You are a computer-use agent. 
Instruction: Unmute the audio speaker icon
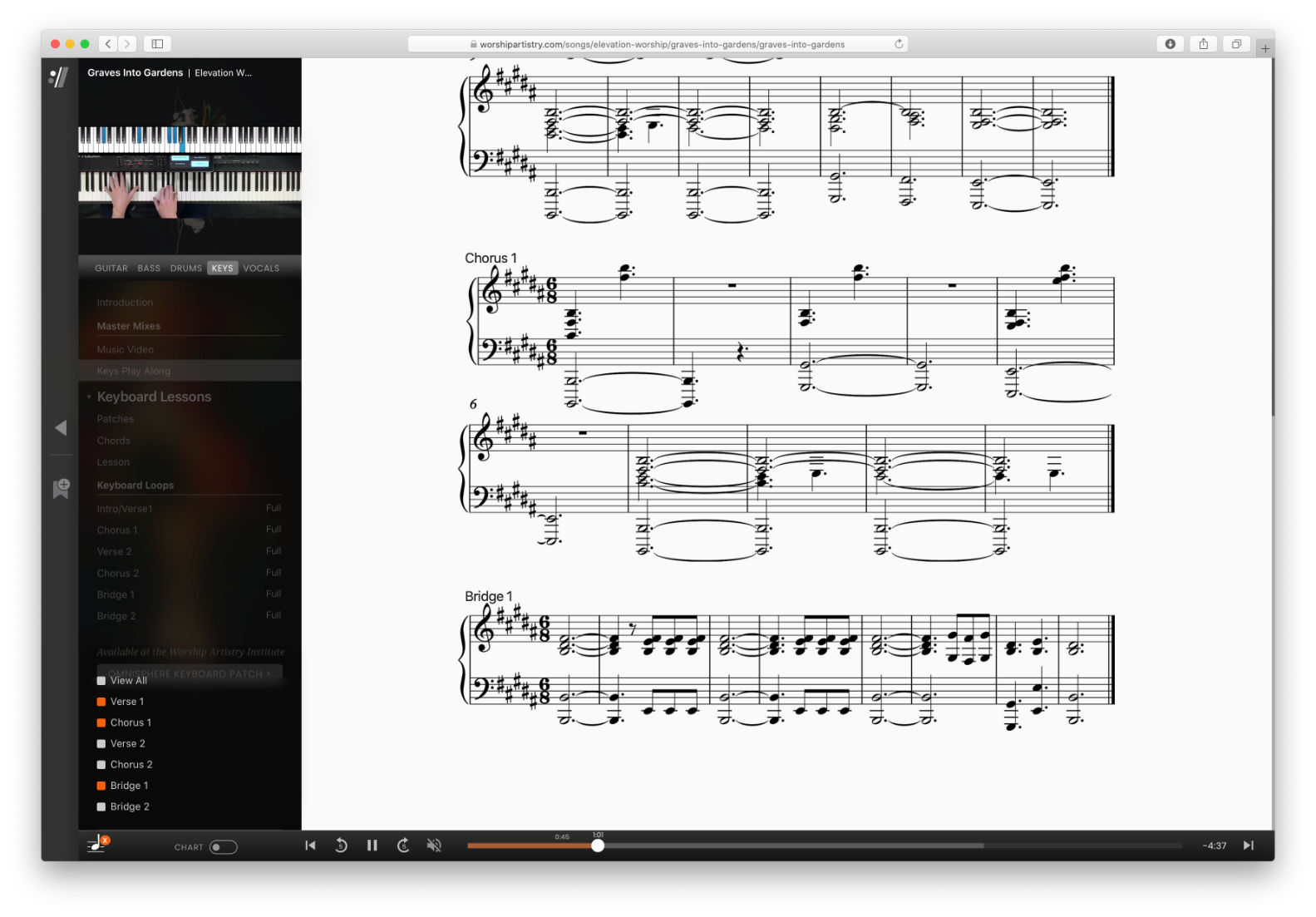click(434, 846)
